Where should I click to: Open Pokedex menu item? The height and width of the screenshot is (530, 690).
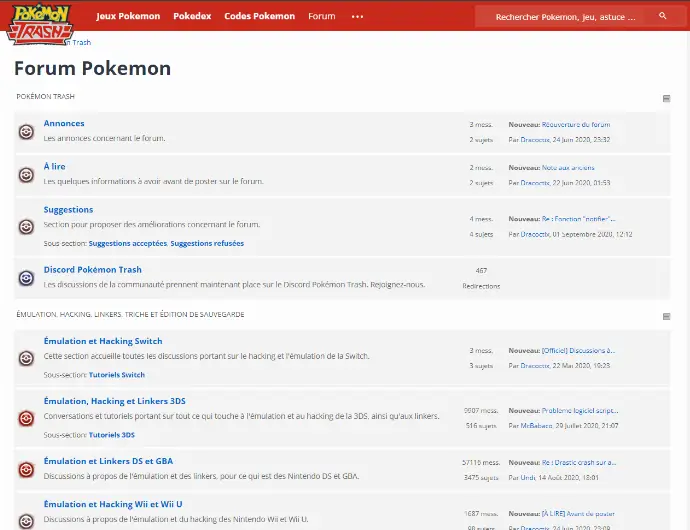click(192, 16)
